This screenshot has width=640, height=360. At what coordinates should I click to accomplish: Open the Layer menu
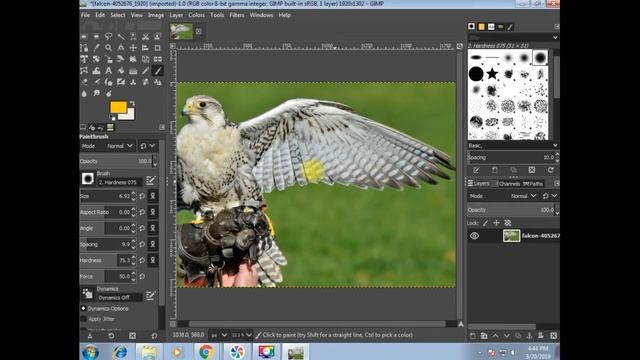coord(176,15)
